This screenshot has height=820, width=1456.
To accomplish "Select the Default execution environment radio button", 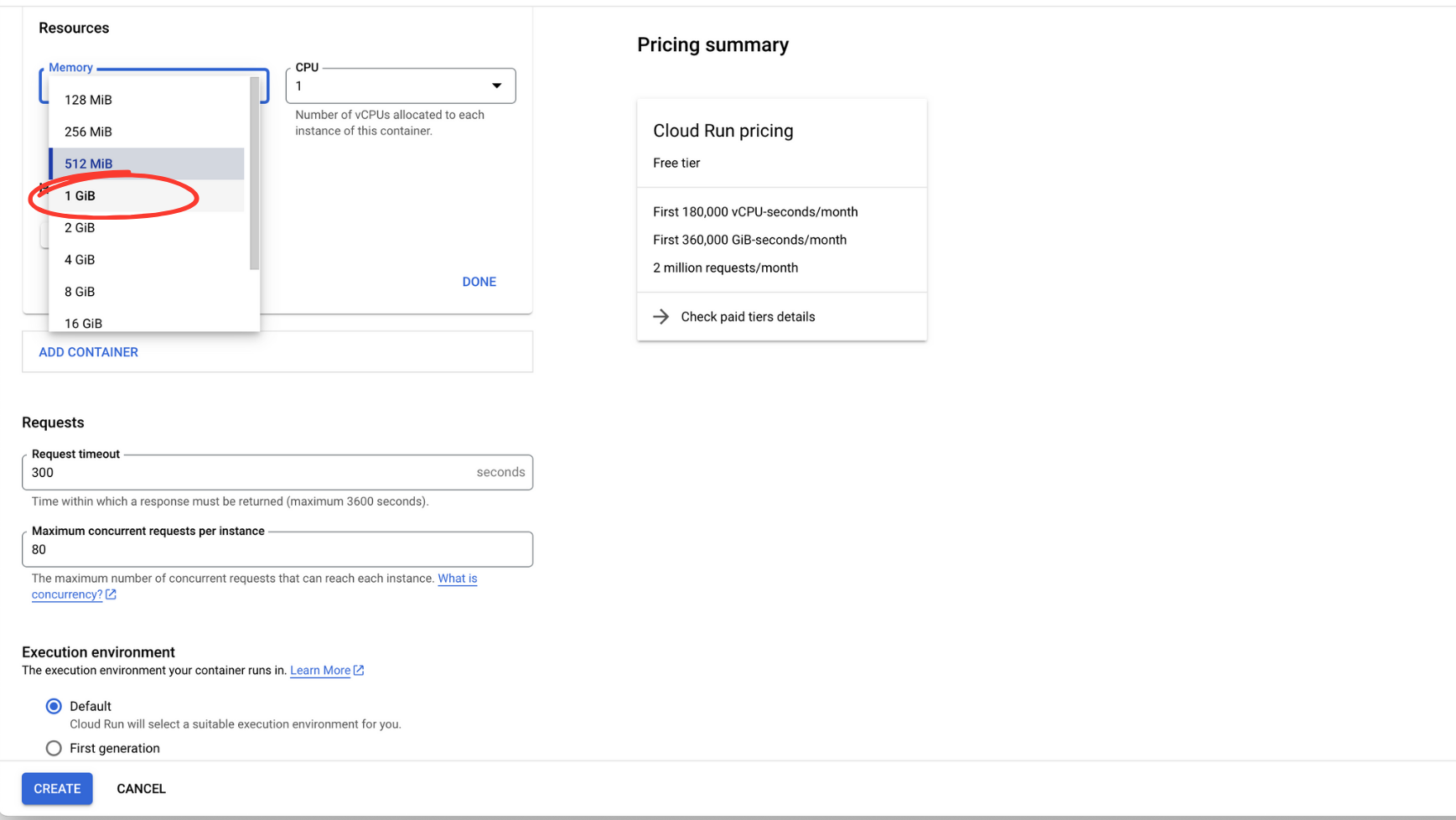I will 54,706.
